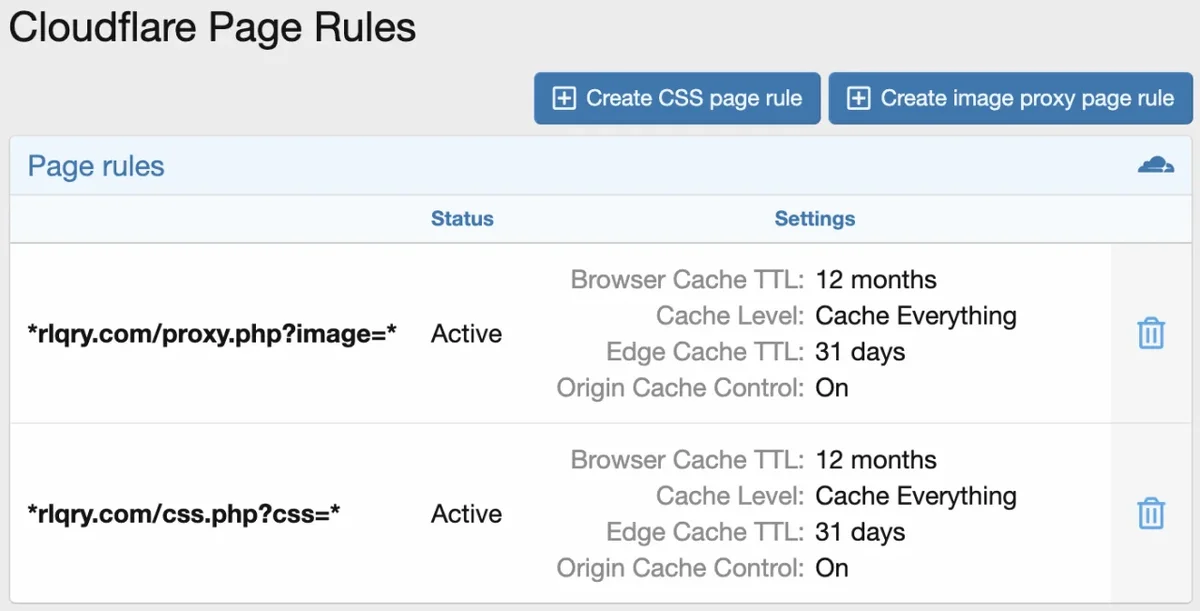The height and width of the screenshot is (611, 1200).
Task: Click the plus icon on Create CSS page rule
Action: tap(564, 98)
